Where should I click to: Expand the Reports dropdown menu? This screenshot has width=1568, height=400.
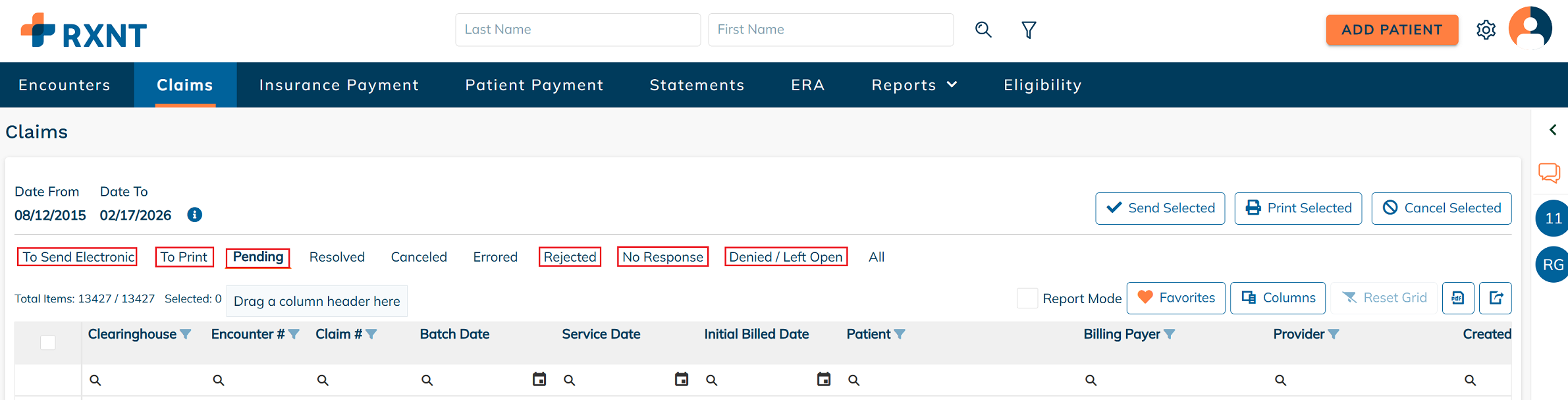tap(914, 85)
